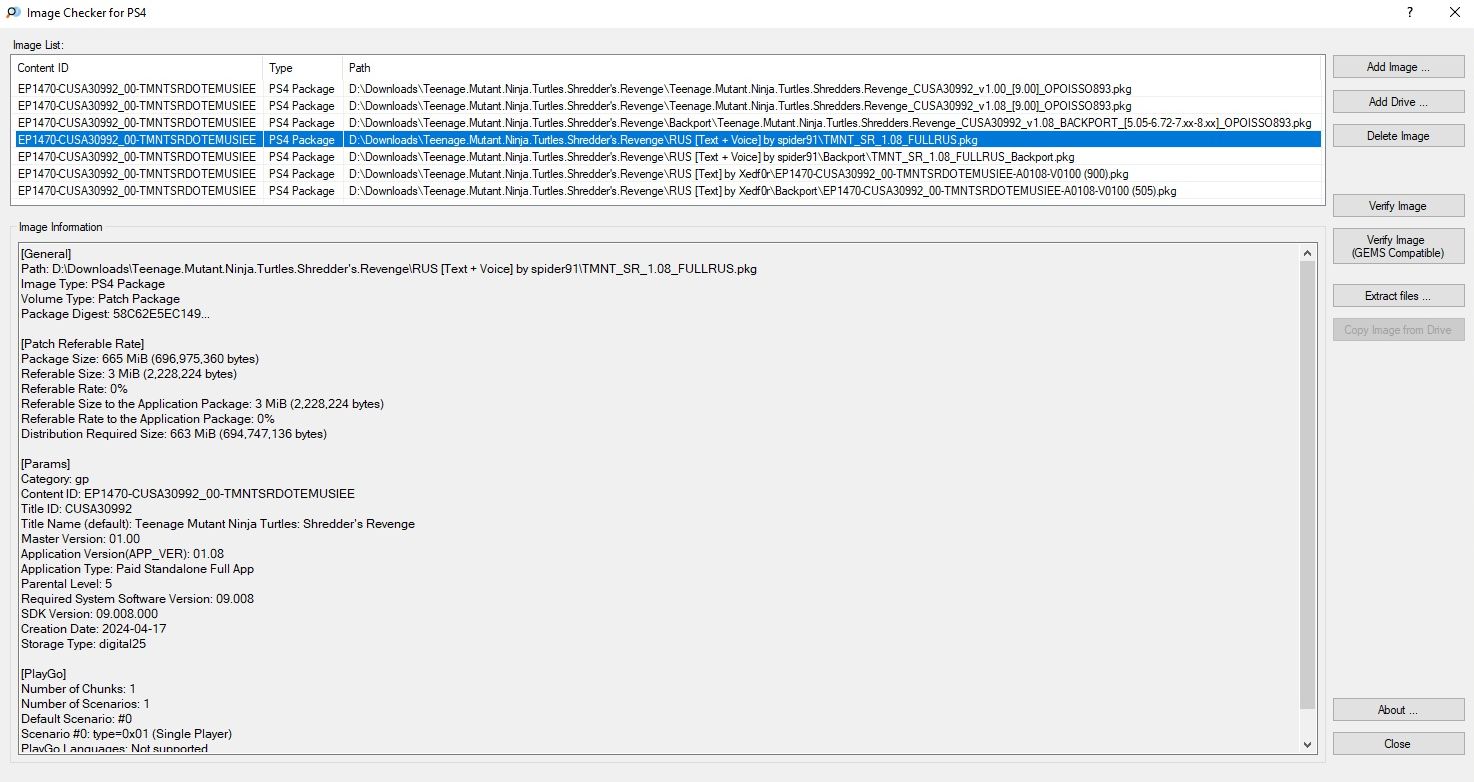Click the information panel scroll down arrow
The image size is (1474, 782).
coord(1308,744)
